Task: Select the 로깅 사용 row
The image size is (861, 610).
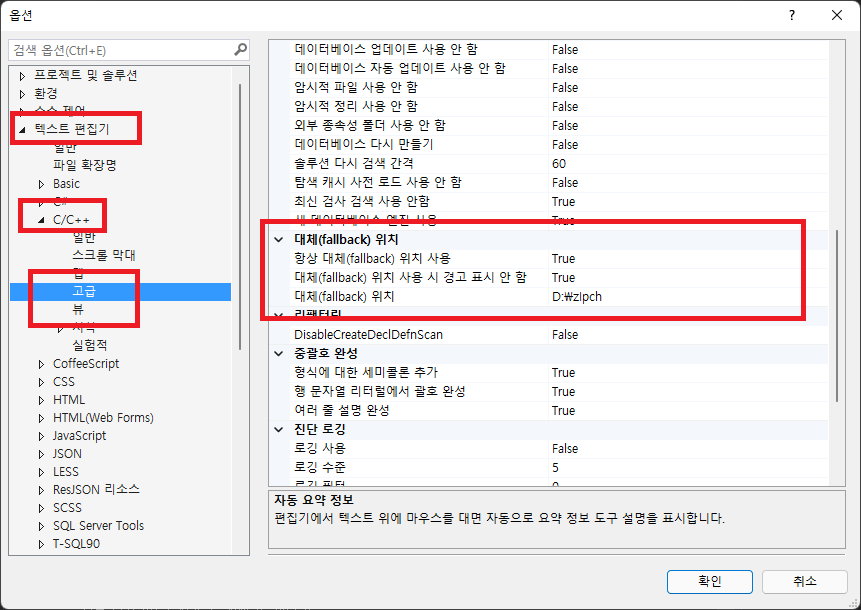Action: (560, 449)
